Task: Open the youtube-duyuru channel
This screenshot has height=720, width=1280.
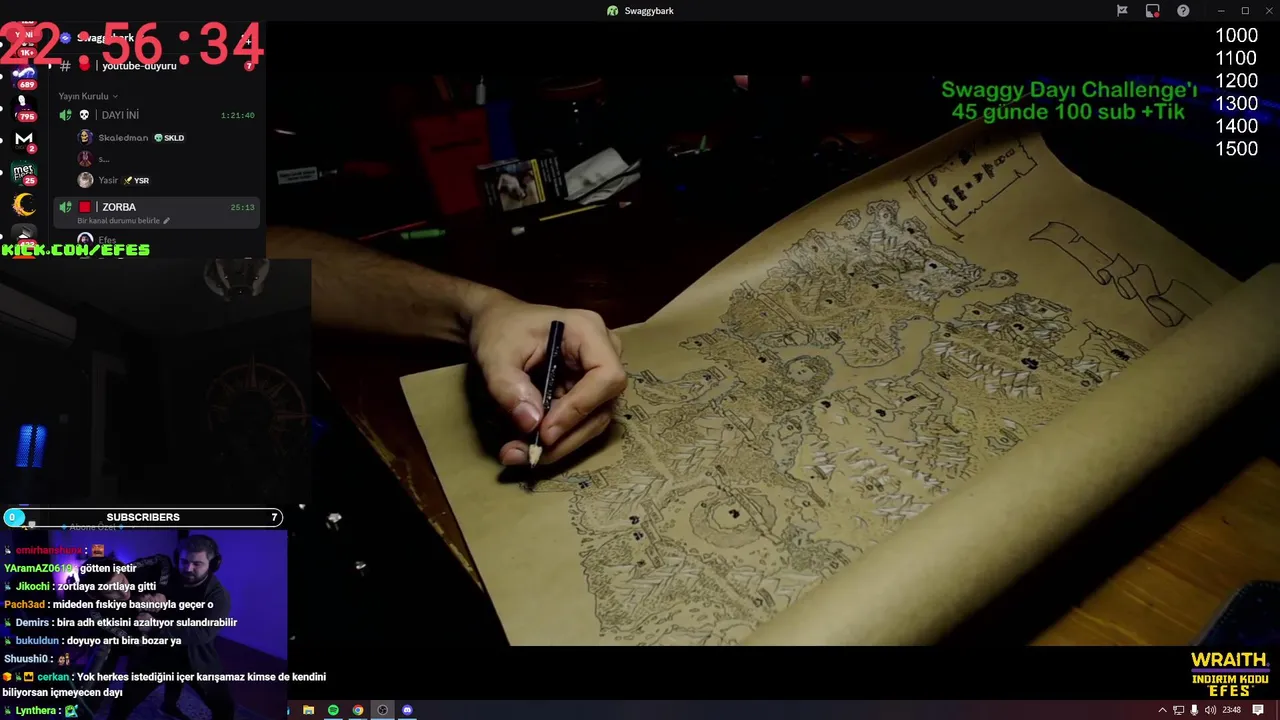Action: coord(158,66)
